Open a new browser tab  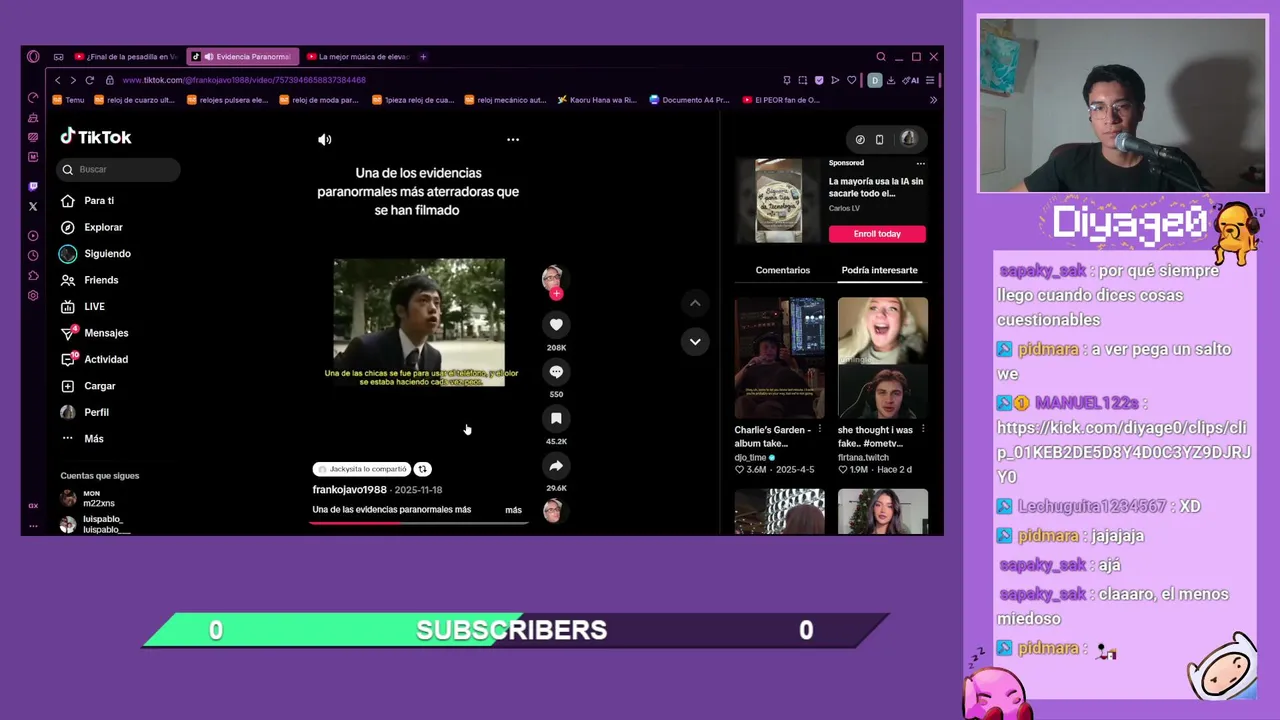point(423,57)
